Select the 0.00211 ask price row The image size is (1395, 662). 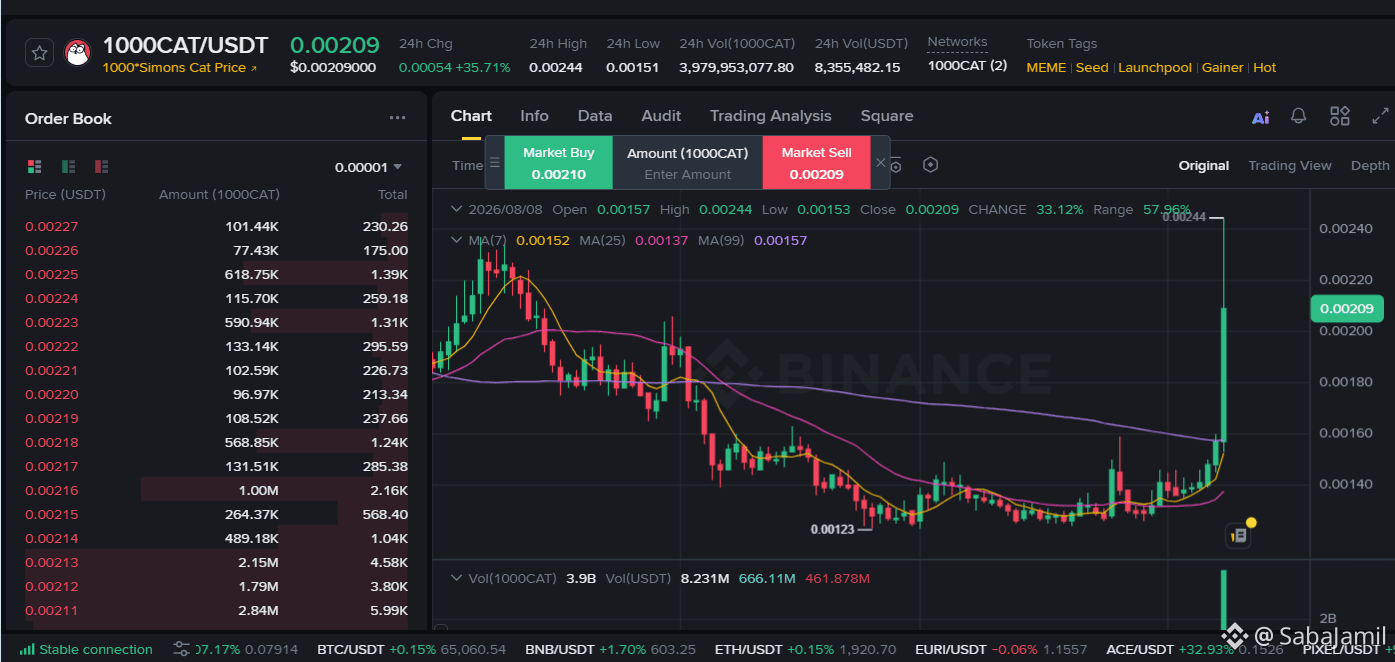point(216,610)
